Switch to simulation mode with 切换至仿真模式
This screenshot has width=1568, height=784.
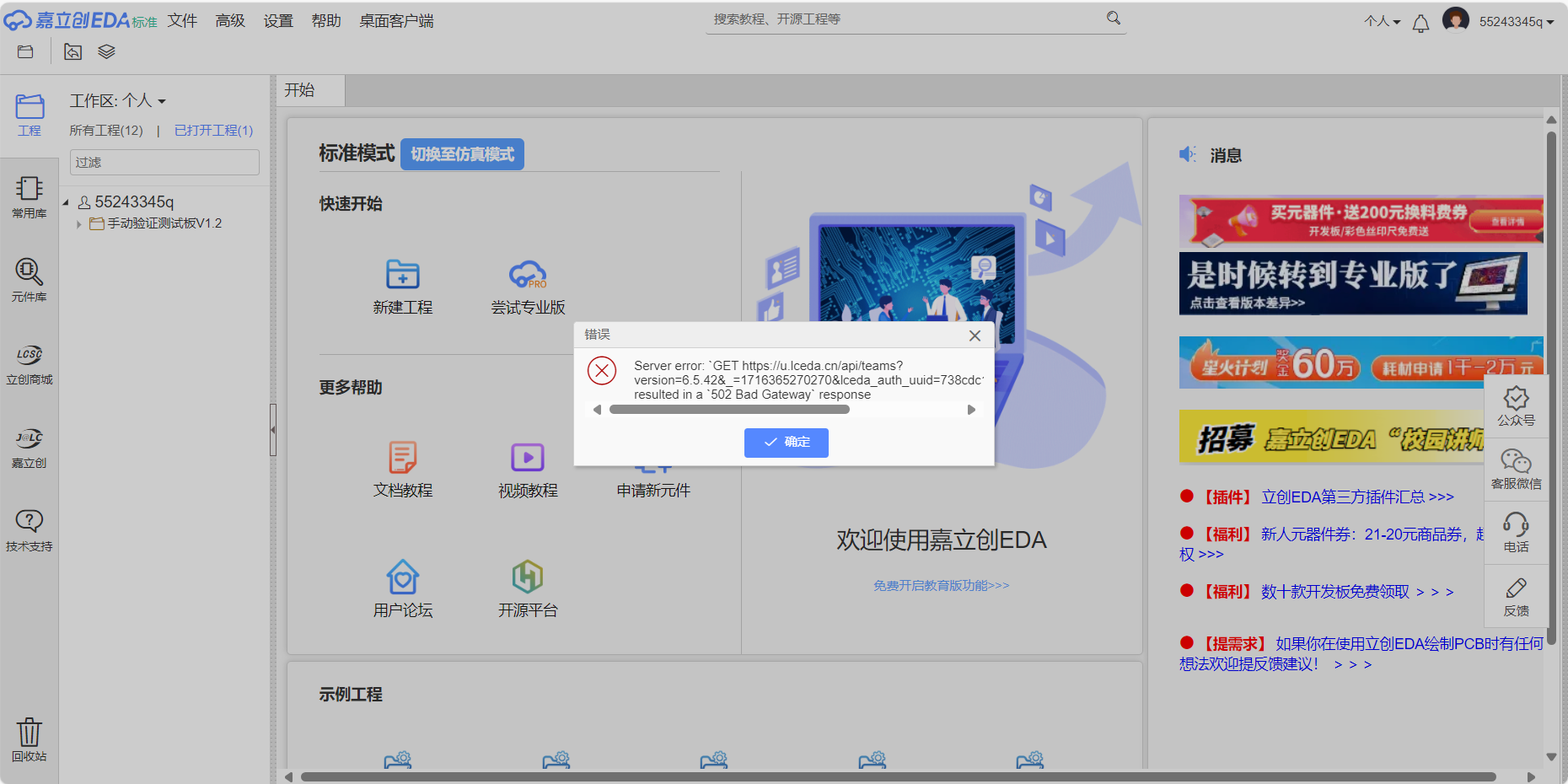click(462, 154)
